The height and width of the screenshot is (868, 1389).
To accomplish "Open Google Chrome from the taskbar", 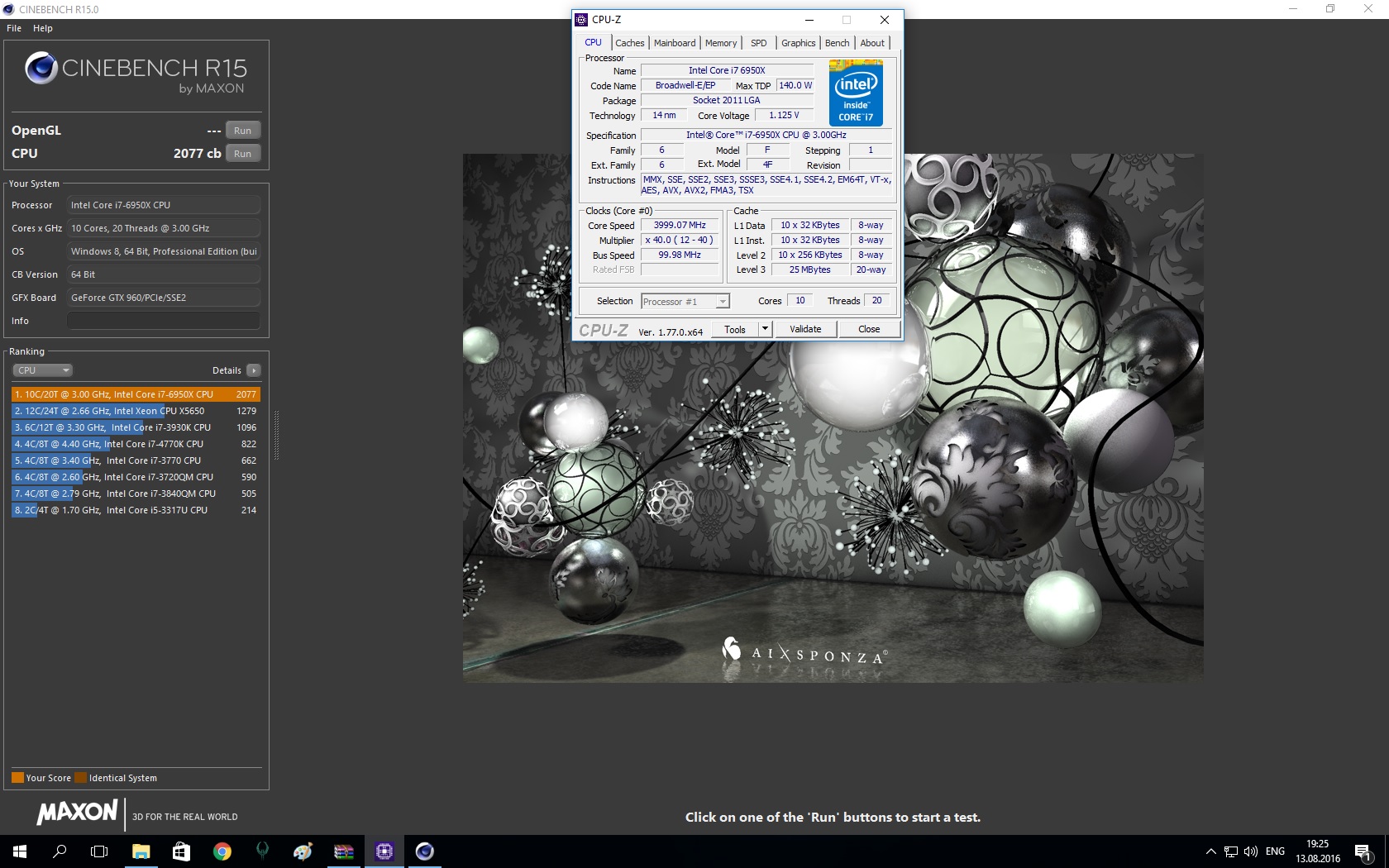I will (222, 851).
